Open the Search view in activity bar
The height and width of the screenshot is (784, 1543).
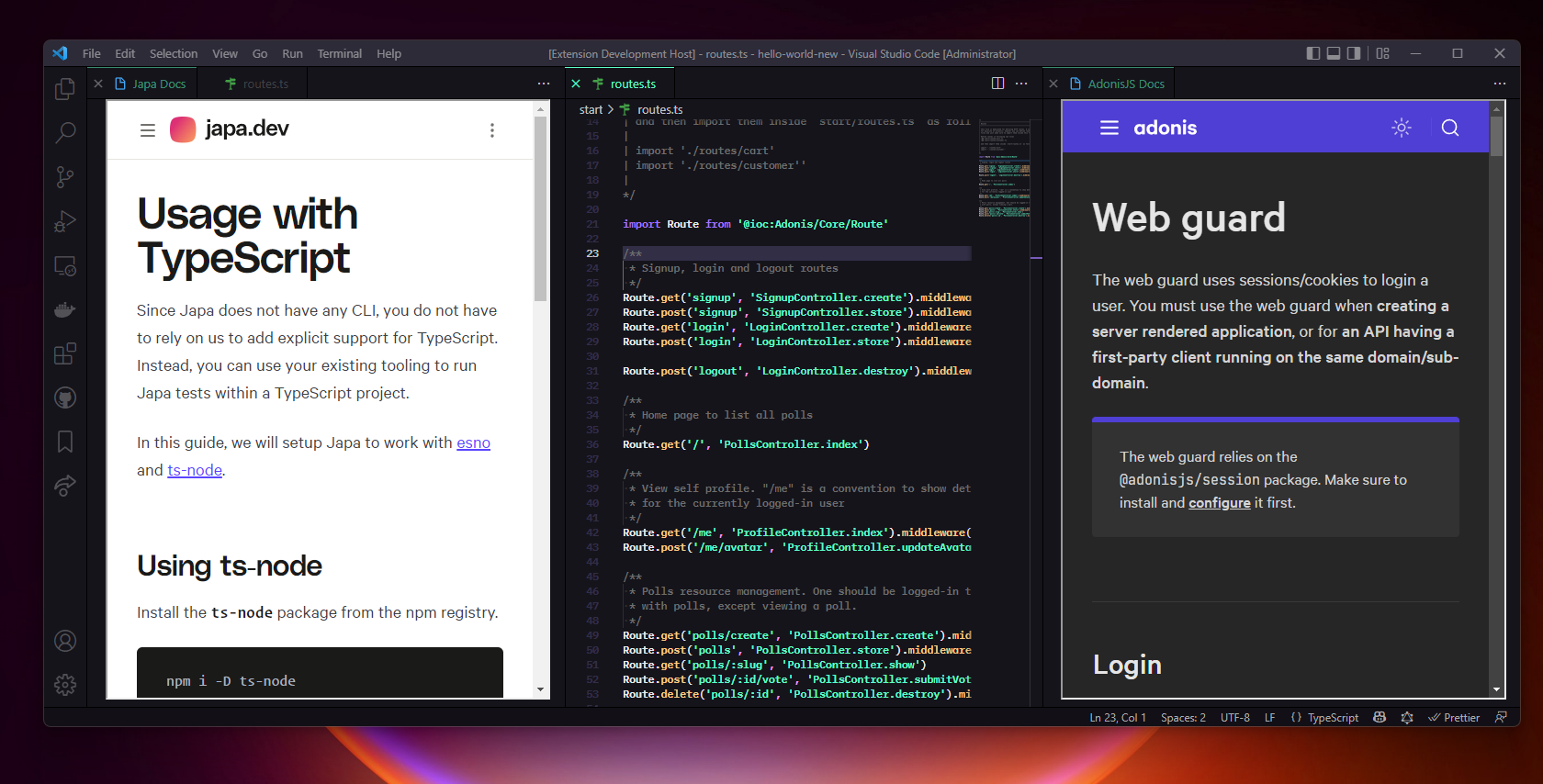(x=65, y=132)
